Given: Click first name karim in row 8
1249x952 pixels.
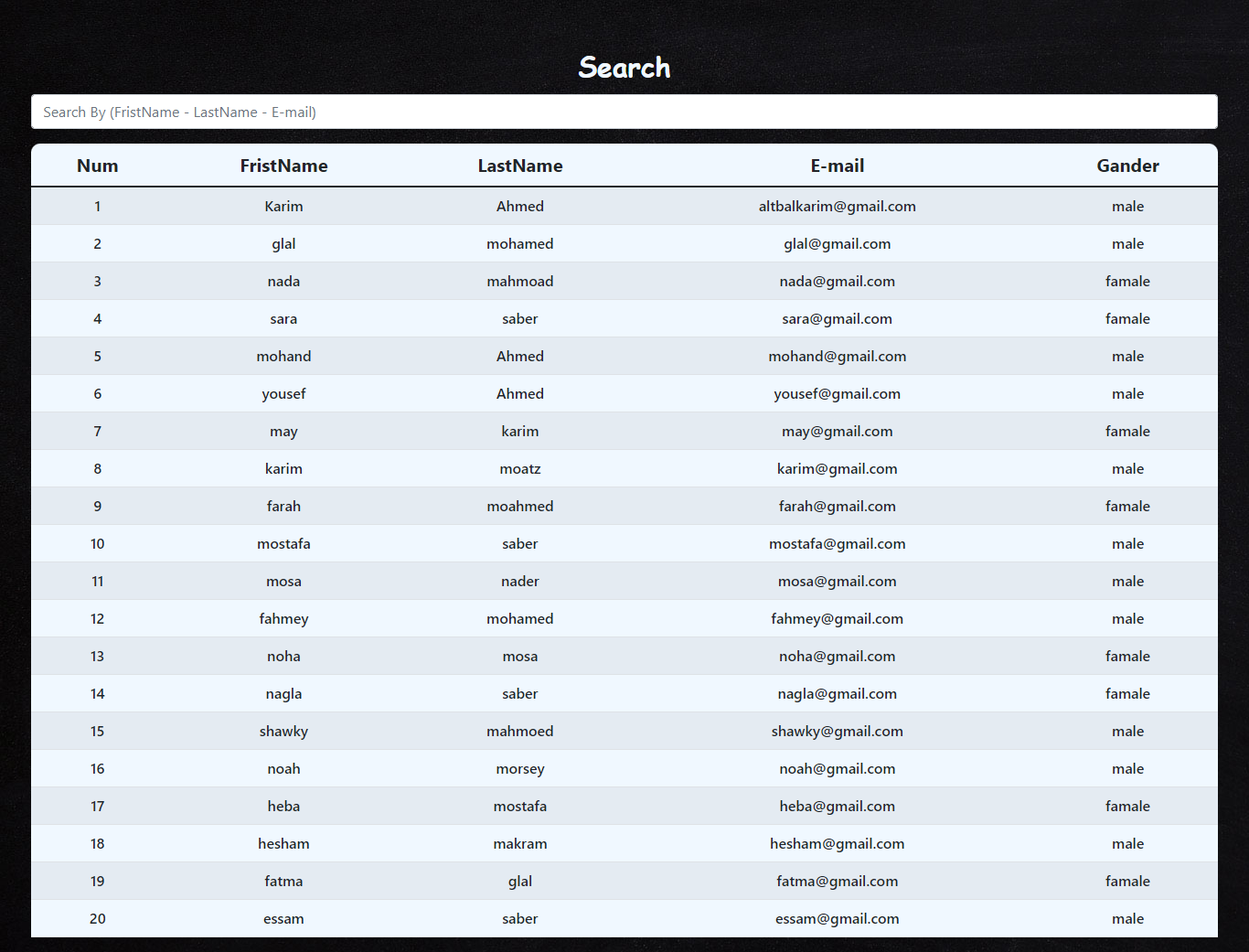Looking at the screenshot, I should [283, 468].
